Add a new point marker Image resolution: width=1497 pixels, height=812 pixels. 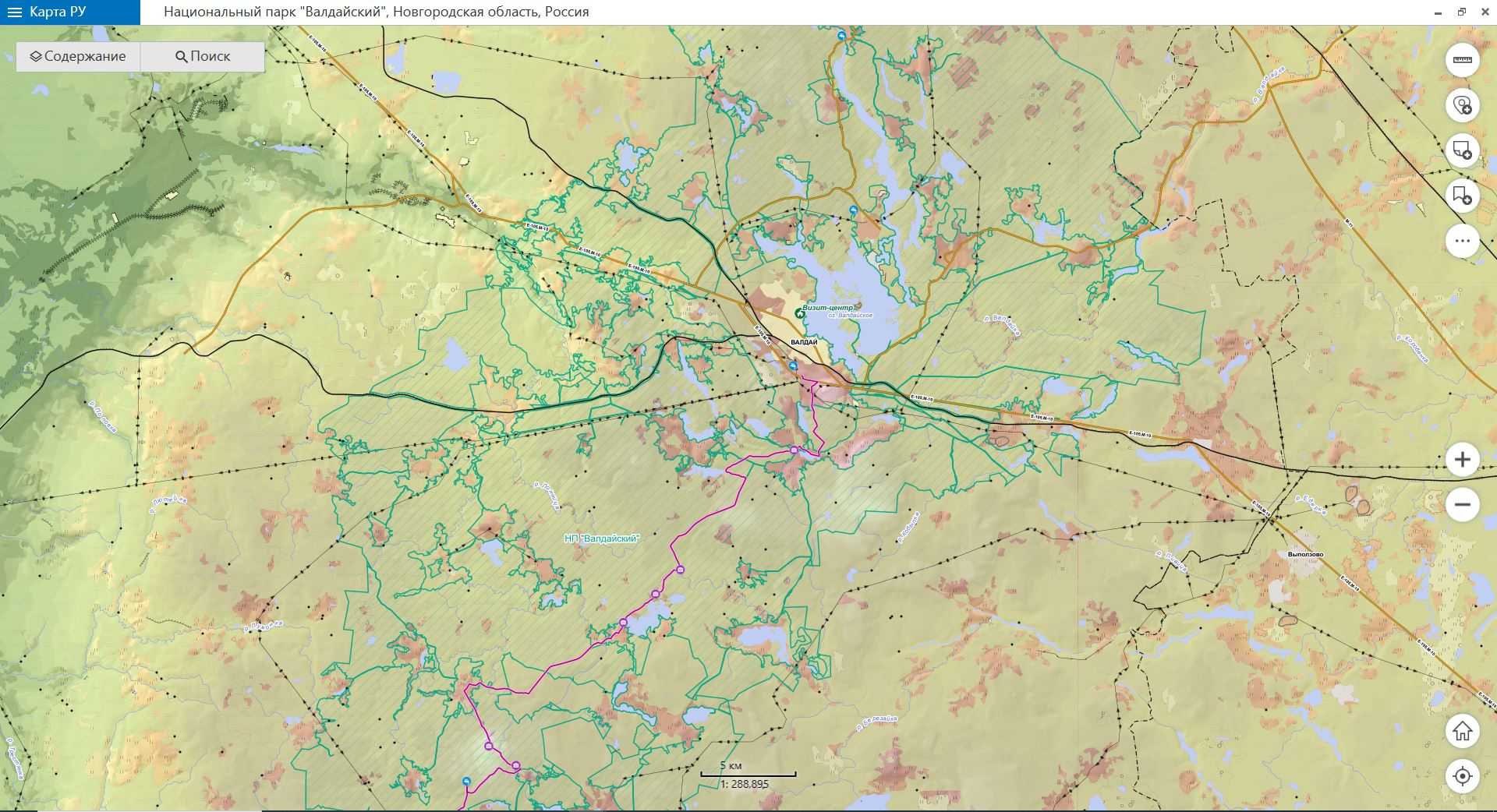click(1462, 105)
